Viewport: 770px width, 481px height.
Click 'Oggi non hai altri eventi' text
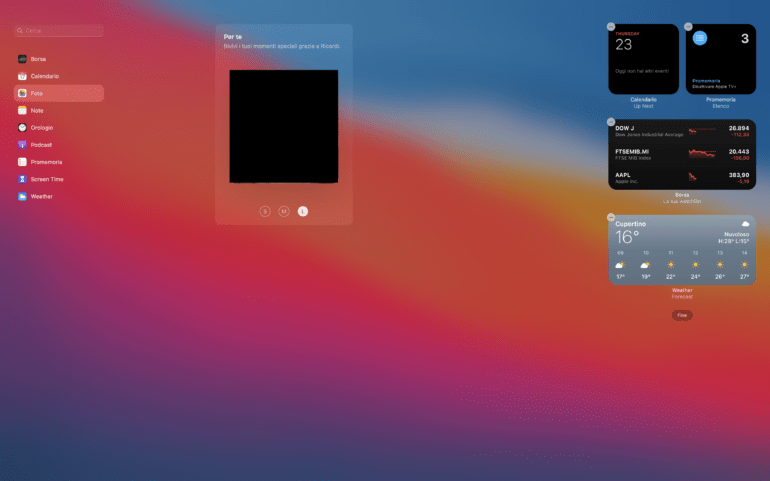coord(642,71)
